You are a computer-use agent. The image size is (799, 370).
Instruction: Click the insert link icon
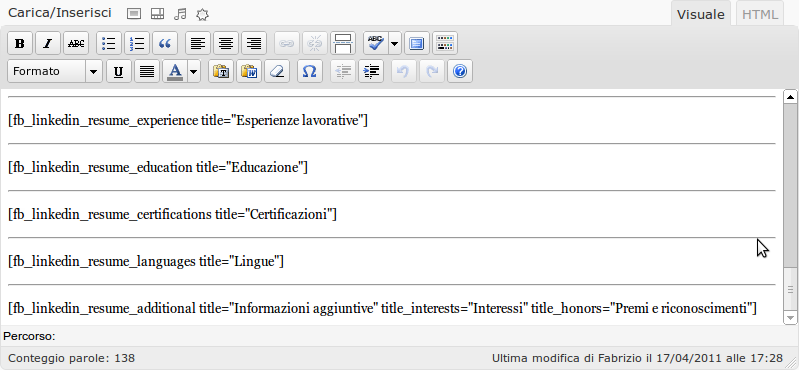click(287, 44)
